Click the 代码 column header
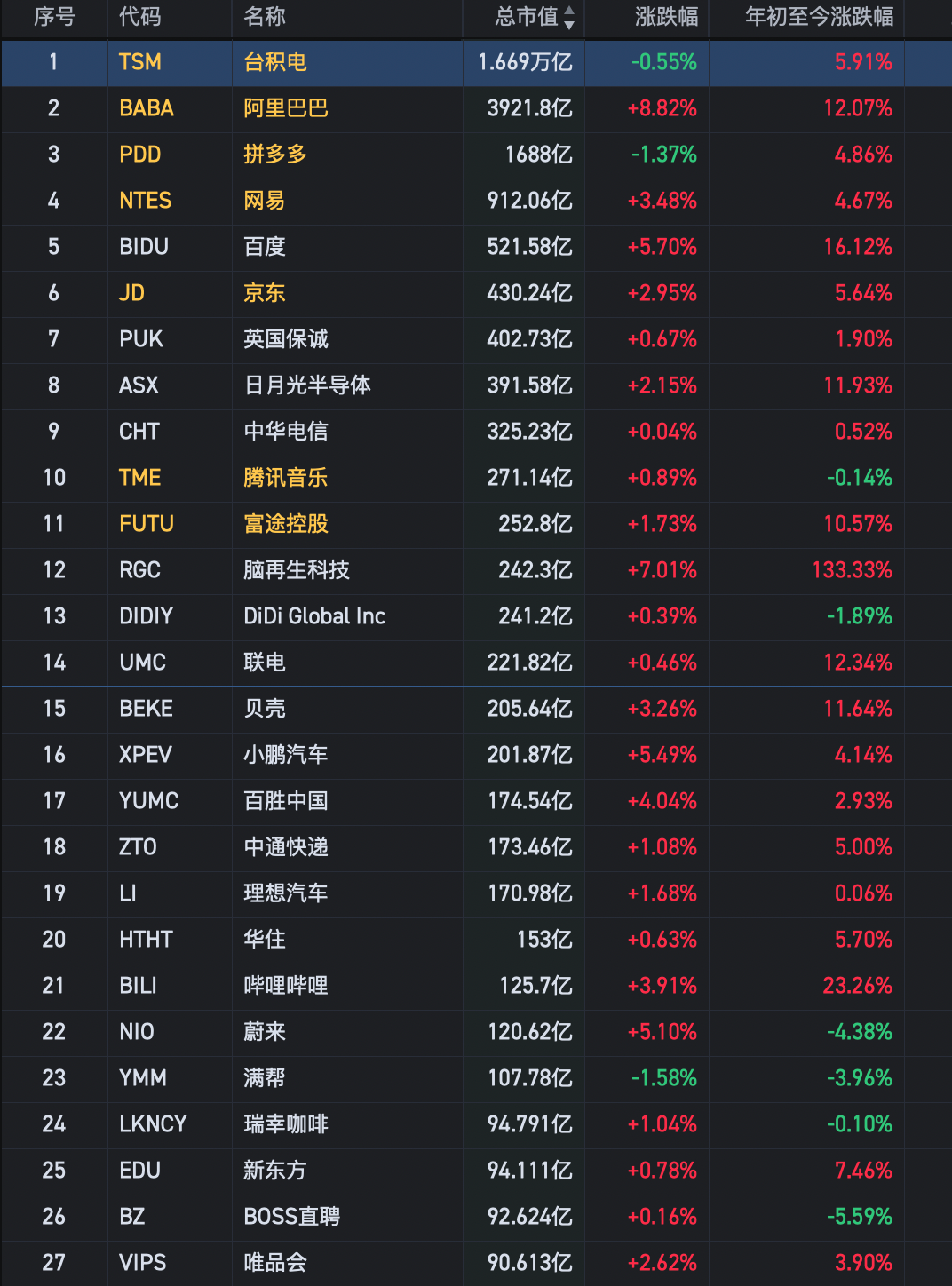 (x=140, y=17)
